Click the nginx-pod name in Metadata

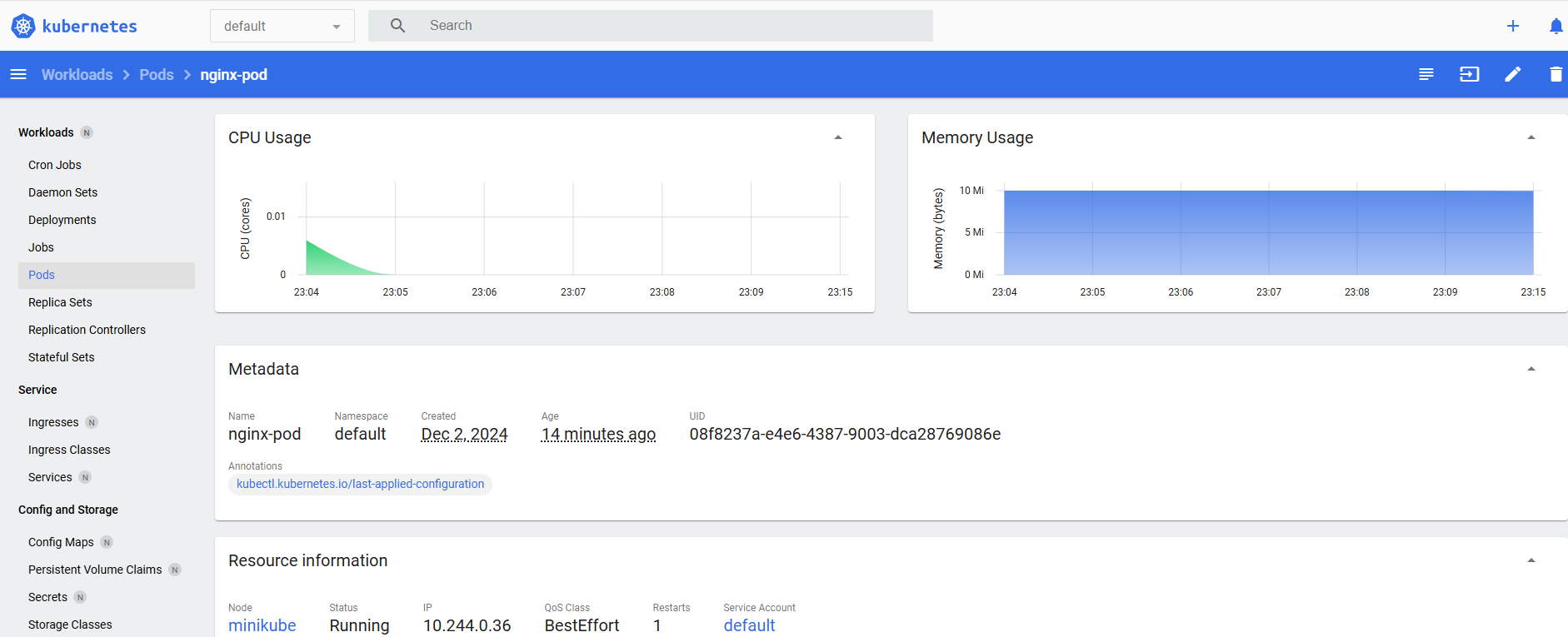click(x=264, y=434)
